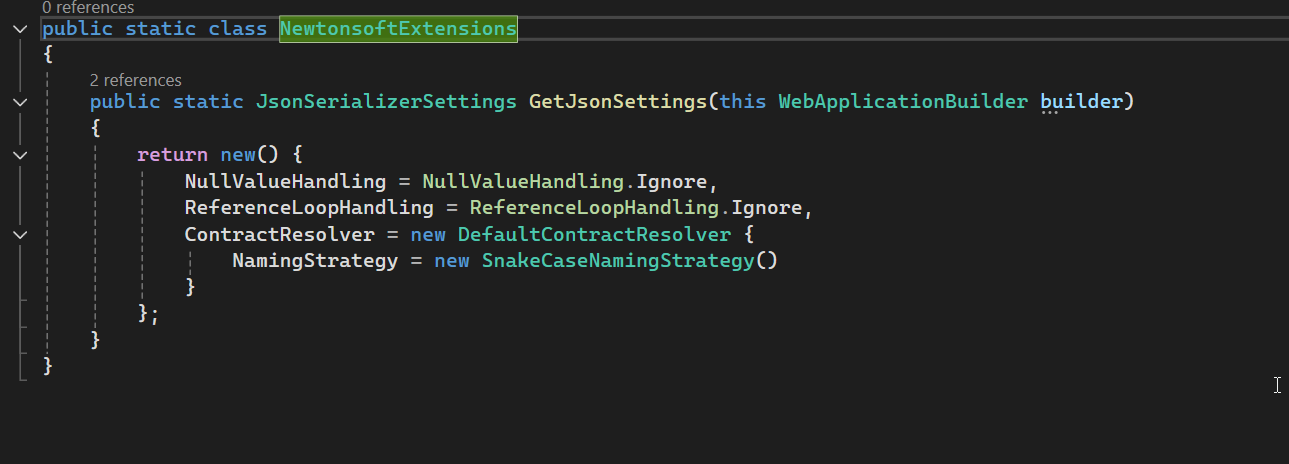1289x464 pixels.
Task: Open the 0 references CodeLens link
Action: 88,7
